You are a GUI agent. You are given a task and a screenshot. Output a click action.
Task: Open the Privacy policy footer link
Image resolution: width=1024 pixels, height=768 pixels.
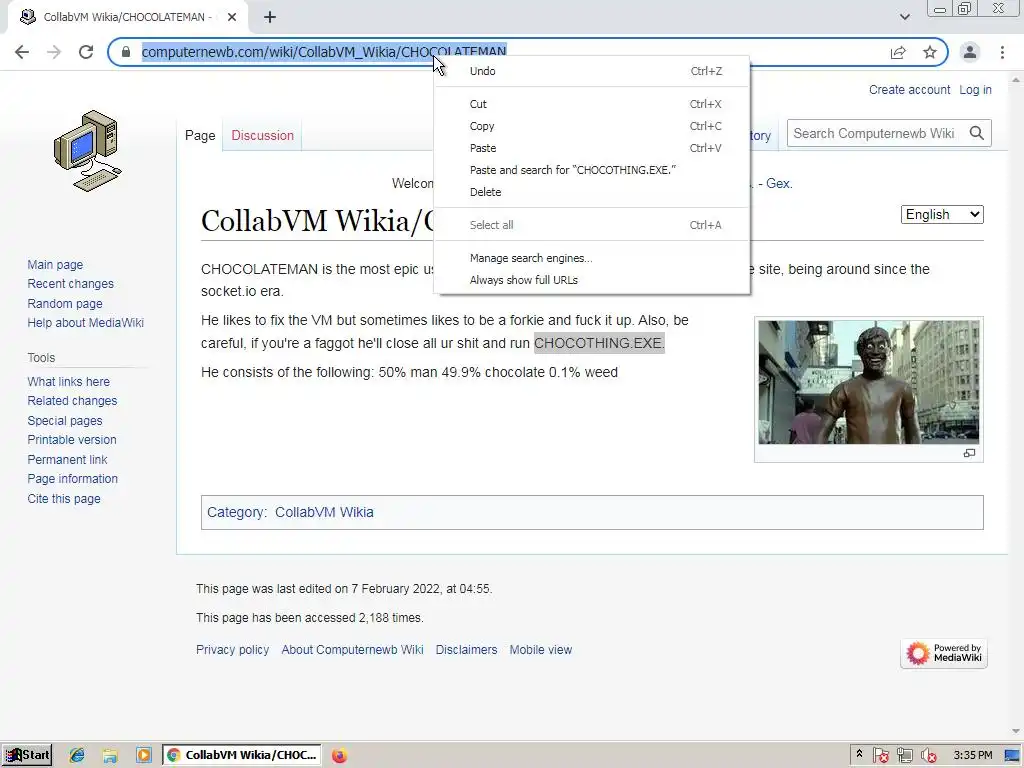232,650
